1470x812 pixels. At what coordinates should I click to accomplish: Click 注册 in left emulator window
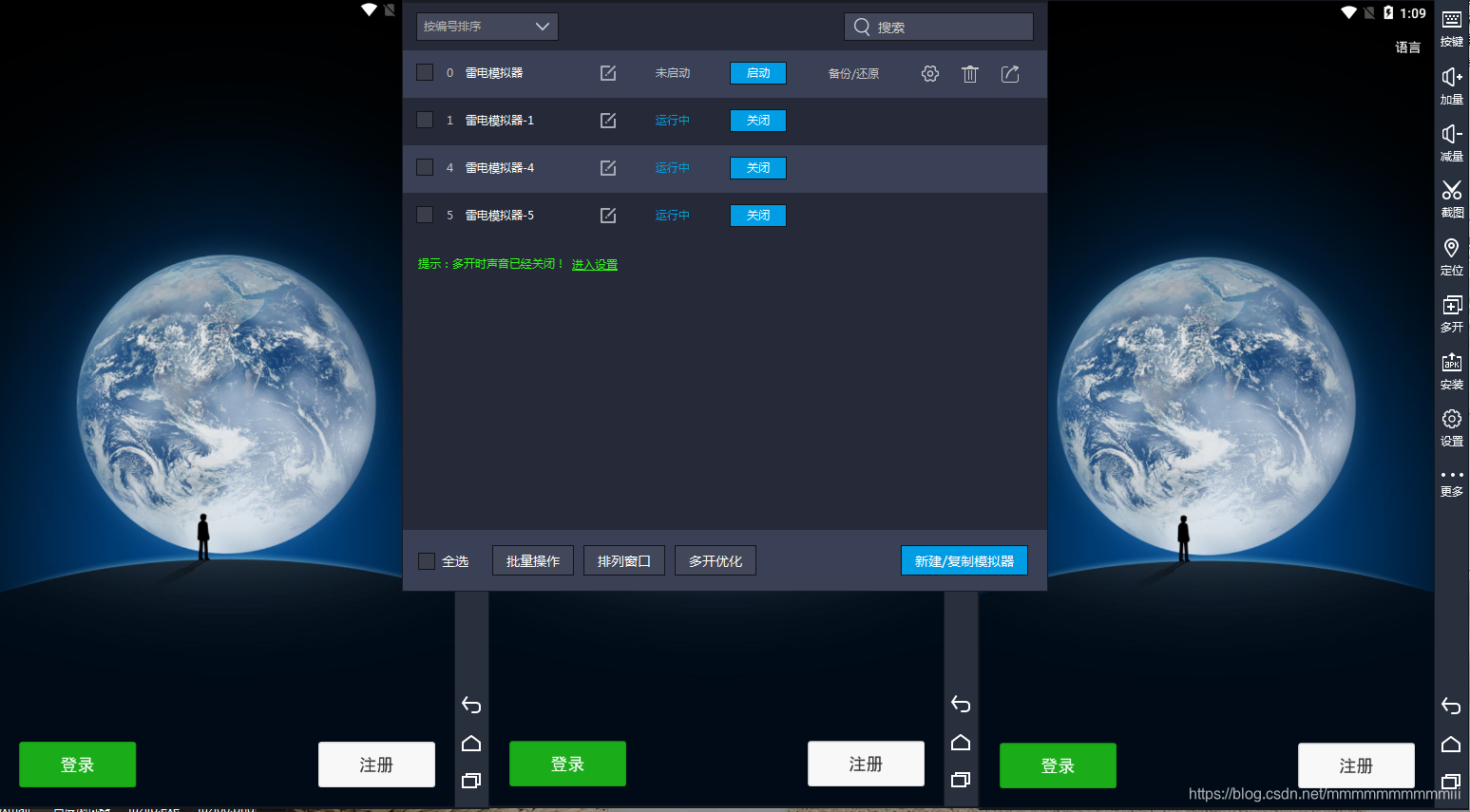coord(376,765)
